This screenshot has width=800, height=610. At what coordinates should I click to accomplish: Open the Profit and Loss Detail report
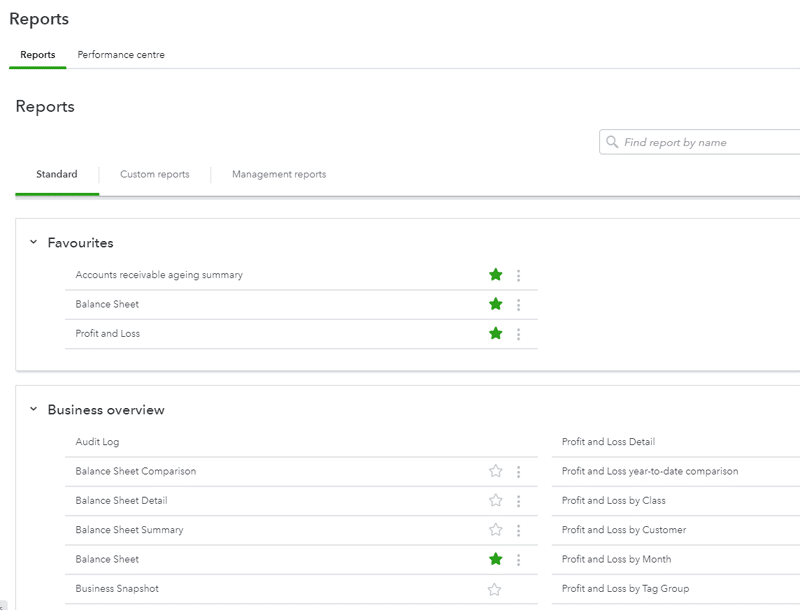(x=608, y=442)
